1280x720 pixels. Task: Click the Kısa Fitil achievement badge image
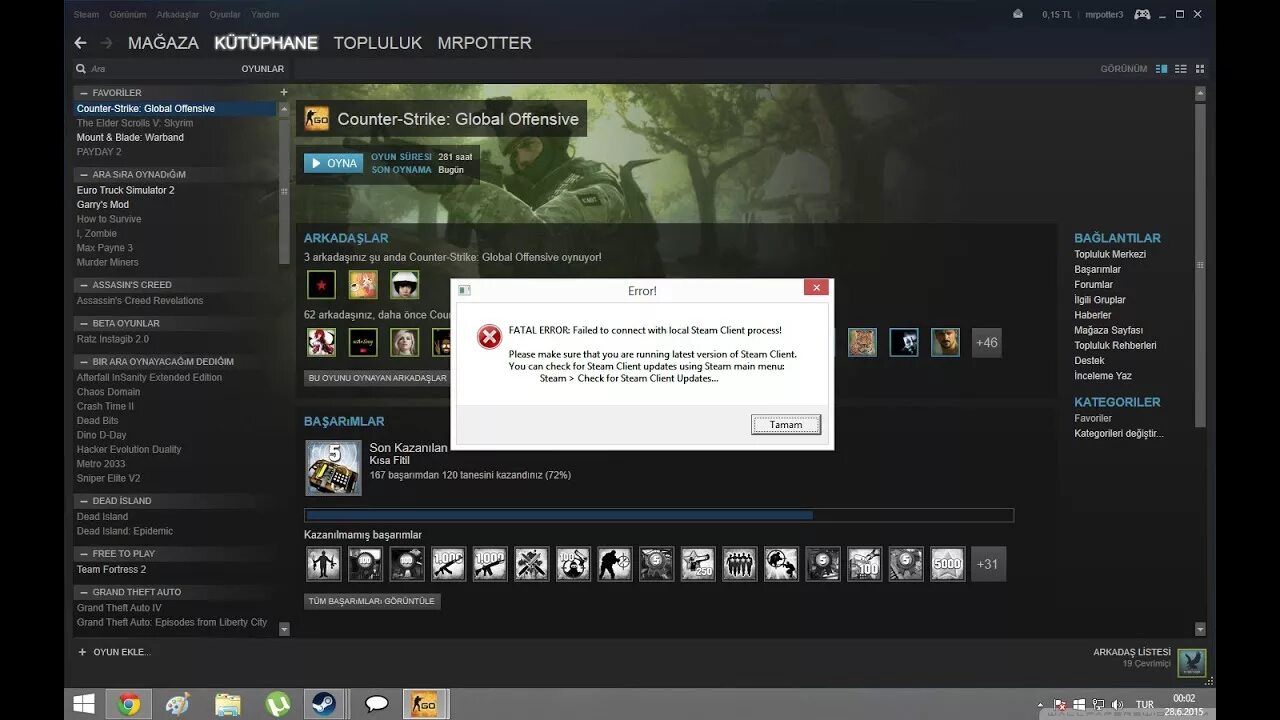[x=334, y=468]
